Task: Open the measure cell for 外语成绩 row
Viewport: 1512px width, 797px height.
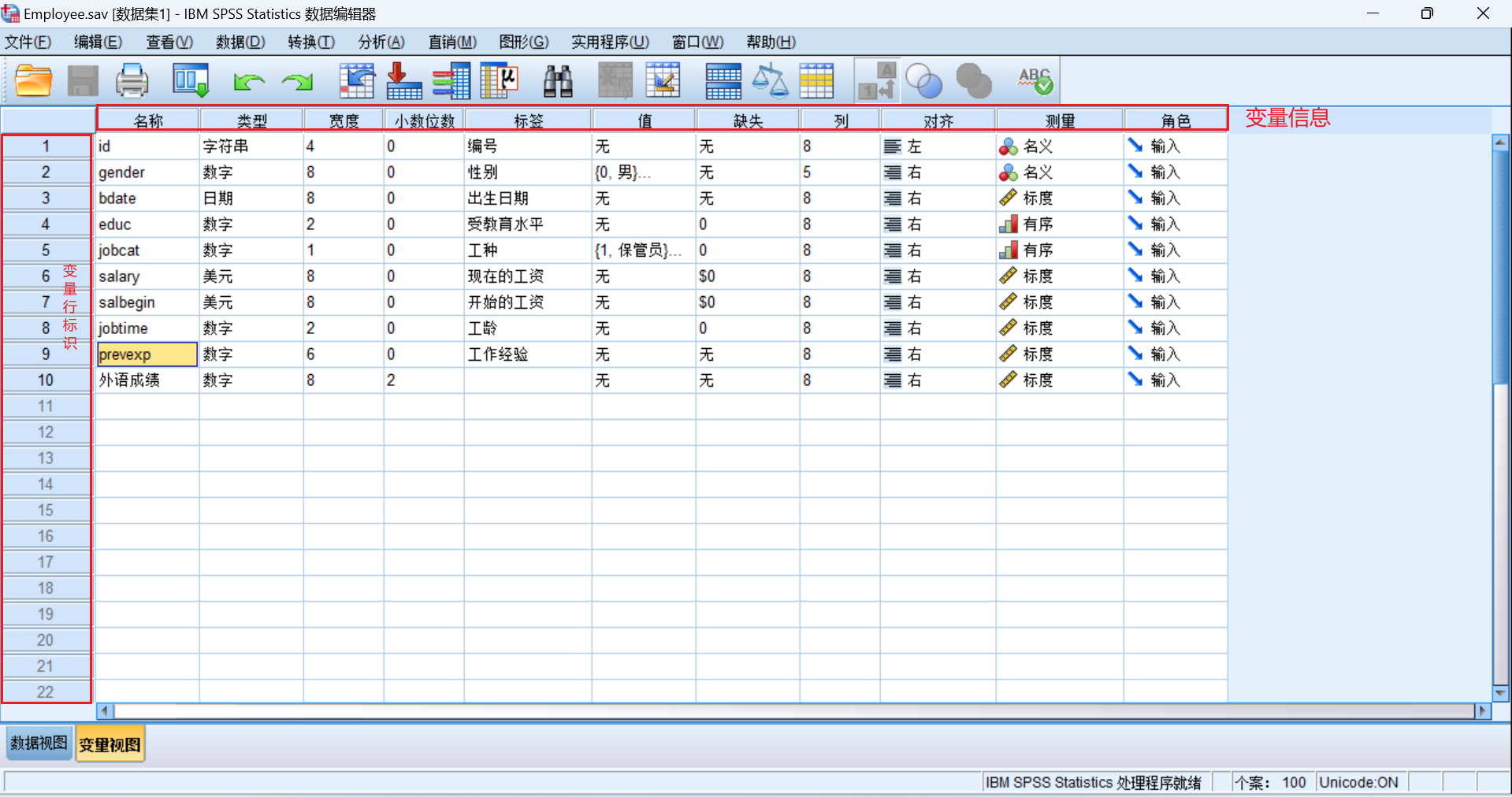Action: click(x=1060, y=380)
